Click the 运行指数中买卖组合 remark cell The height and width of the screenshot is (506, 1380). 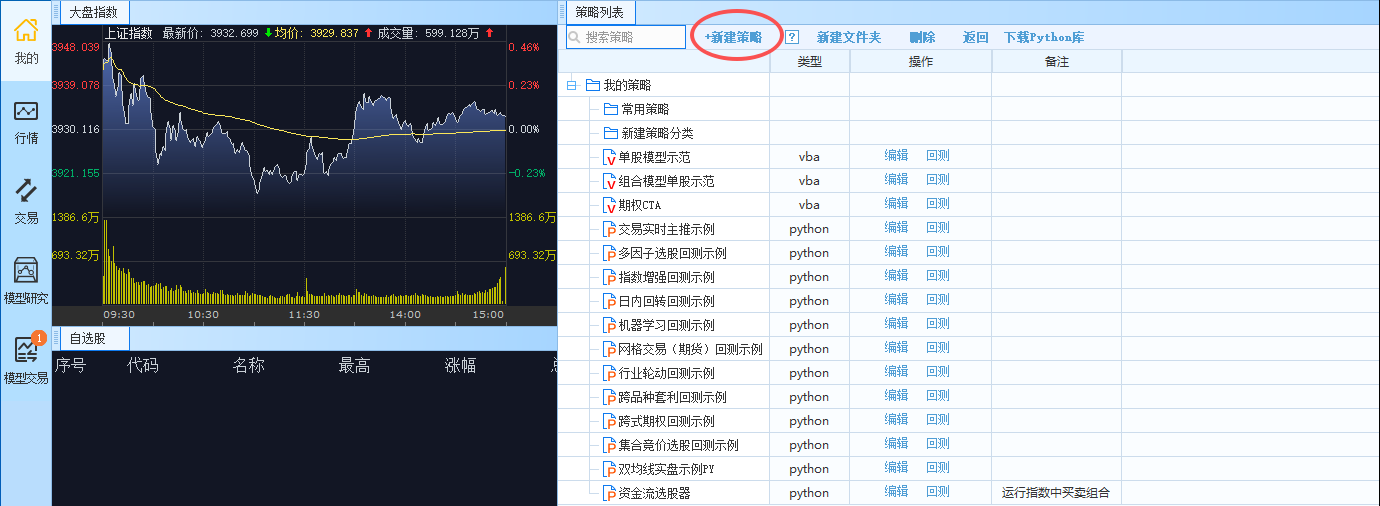[1056, 493]
